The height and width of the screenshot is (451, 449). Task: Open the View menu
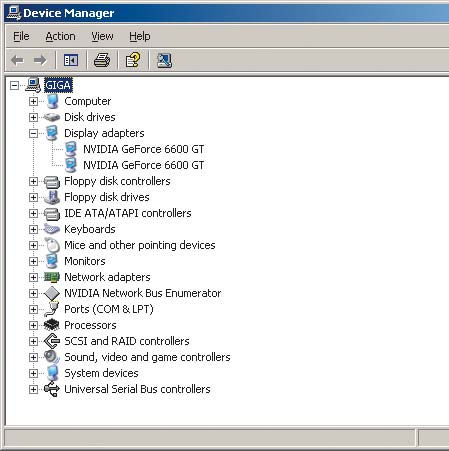point(102,36)
